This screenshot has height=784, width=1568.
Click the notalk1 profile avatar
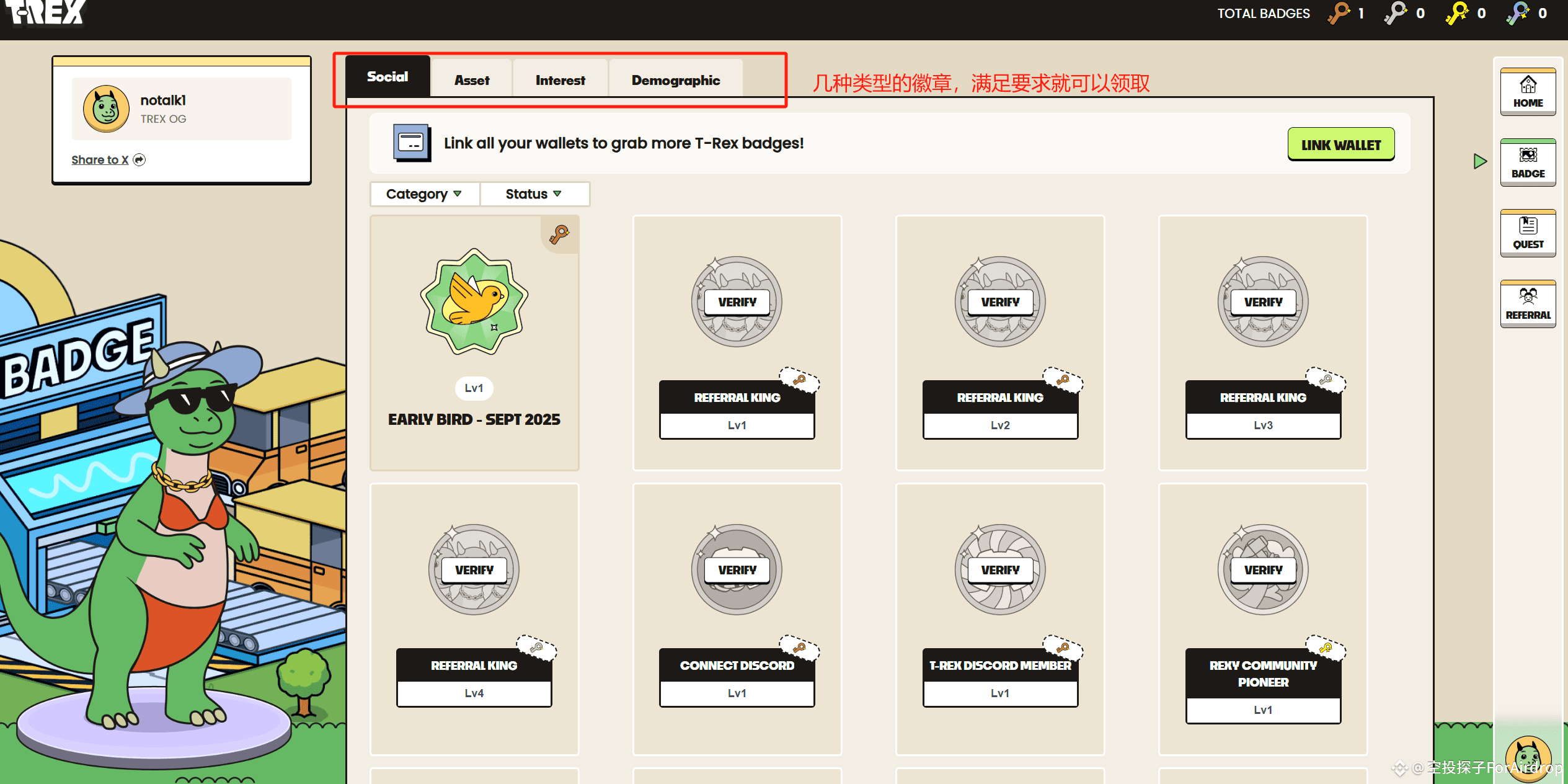pos(106,109)
